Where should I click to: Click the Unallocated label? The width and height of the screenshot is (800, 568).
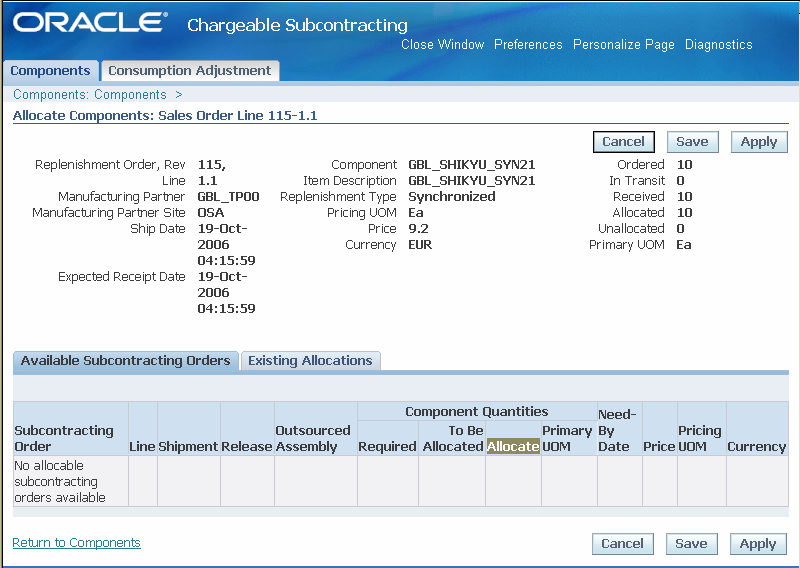pyautogui.click(x=631, y=229)
